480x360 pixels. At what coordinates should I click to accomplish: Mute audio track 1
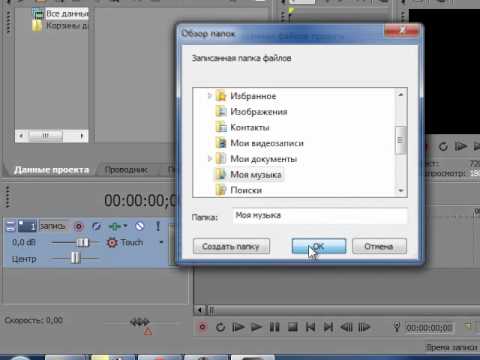(140, 227)
